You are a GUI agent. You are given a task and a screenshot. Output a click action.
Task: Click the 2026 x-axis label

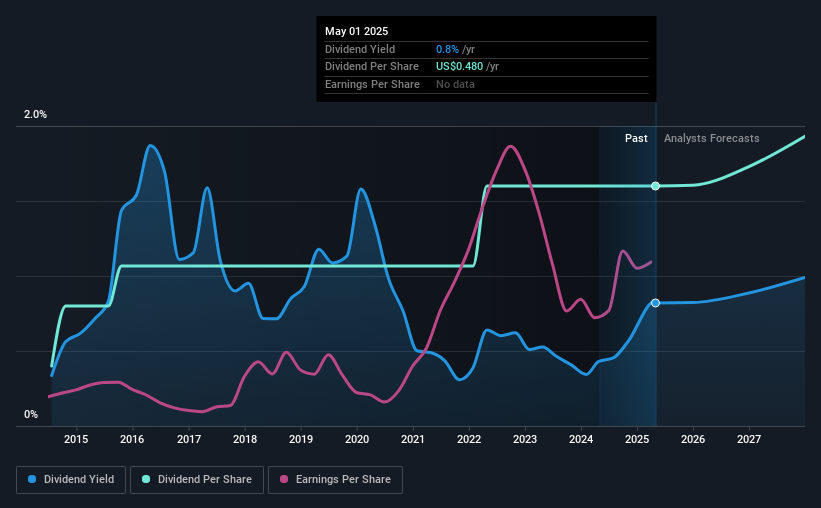tap(693, 439)
